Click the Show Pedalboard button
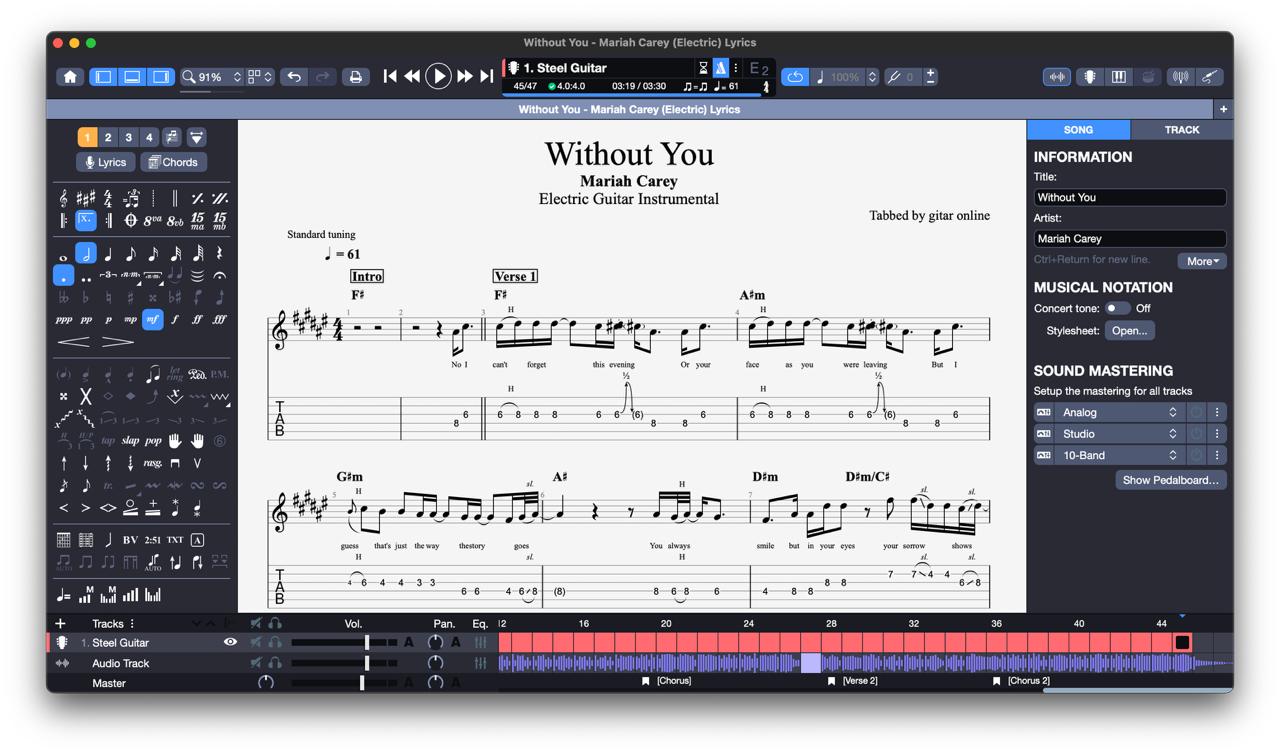The width and height of the screenshot is (1280, 754). click(1170, 480)
